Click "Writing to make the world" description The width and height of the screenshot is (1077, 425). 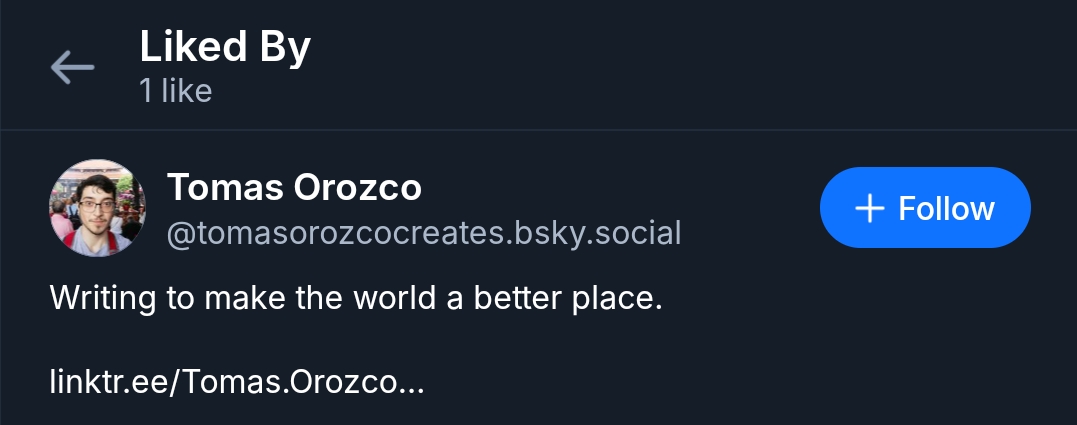[x=356, y=298]
